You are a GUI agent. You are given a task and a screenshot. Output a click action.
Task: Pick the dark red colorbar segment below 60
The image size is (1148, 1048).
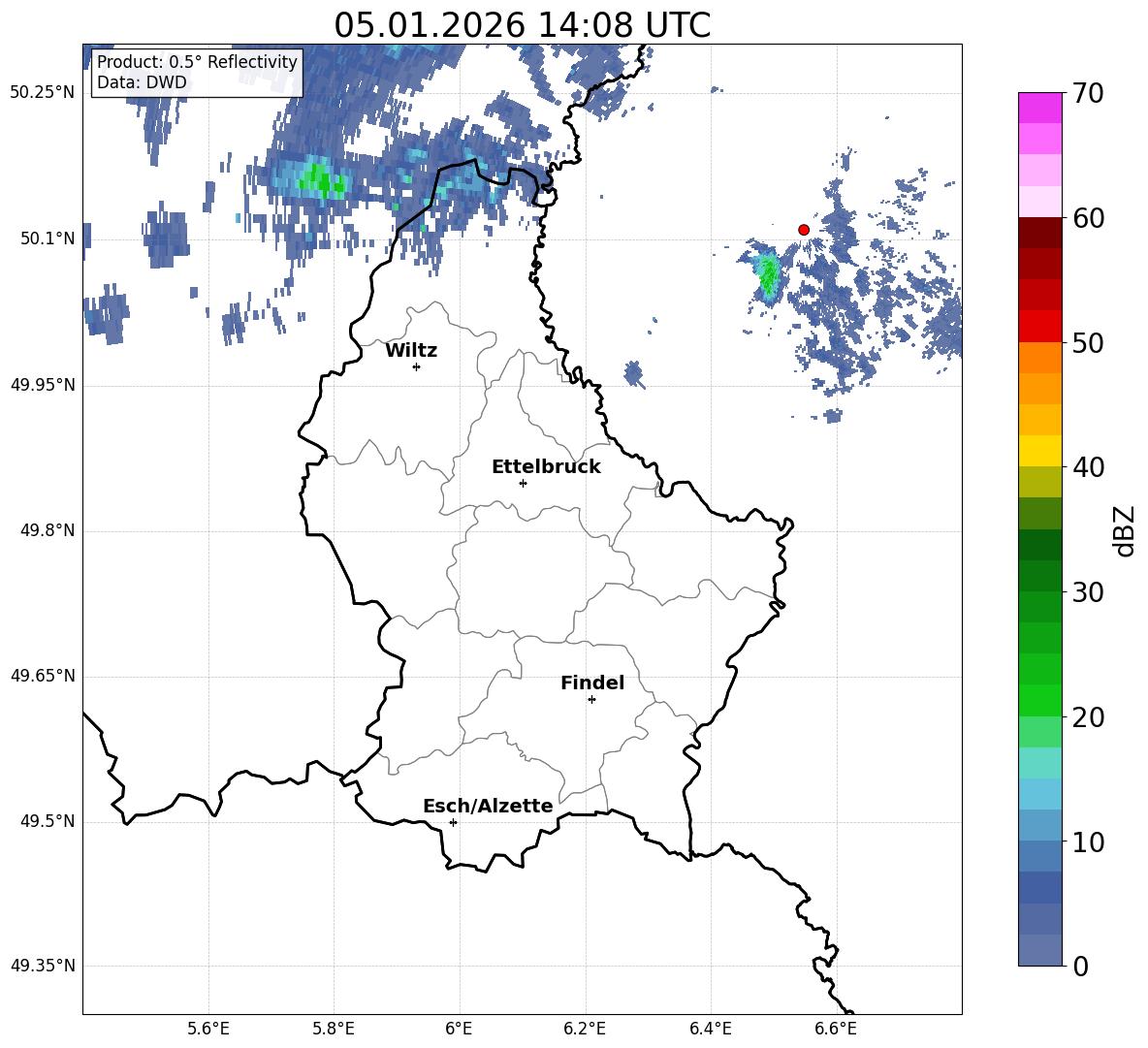coord(1040,233)
